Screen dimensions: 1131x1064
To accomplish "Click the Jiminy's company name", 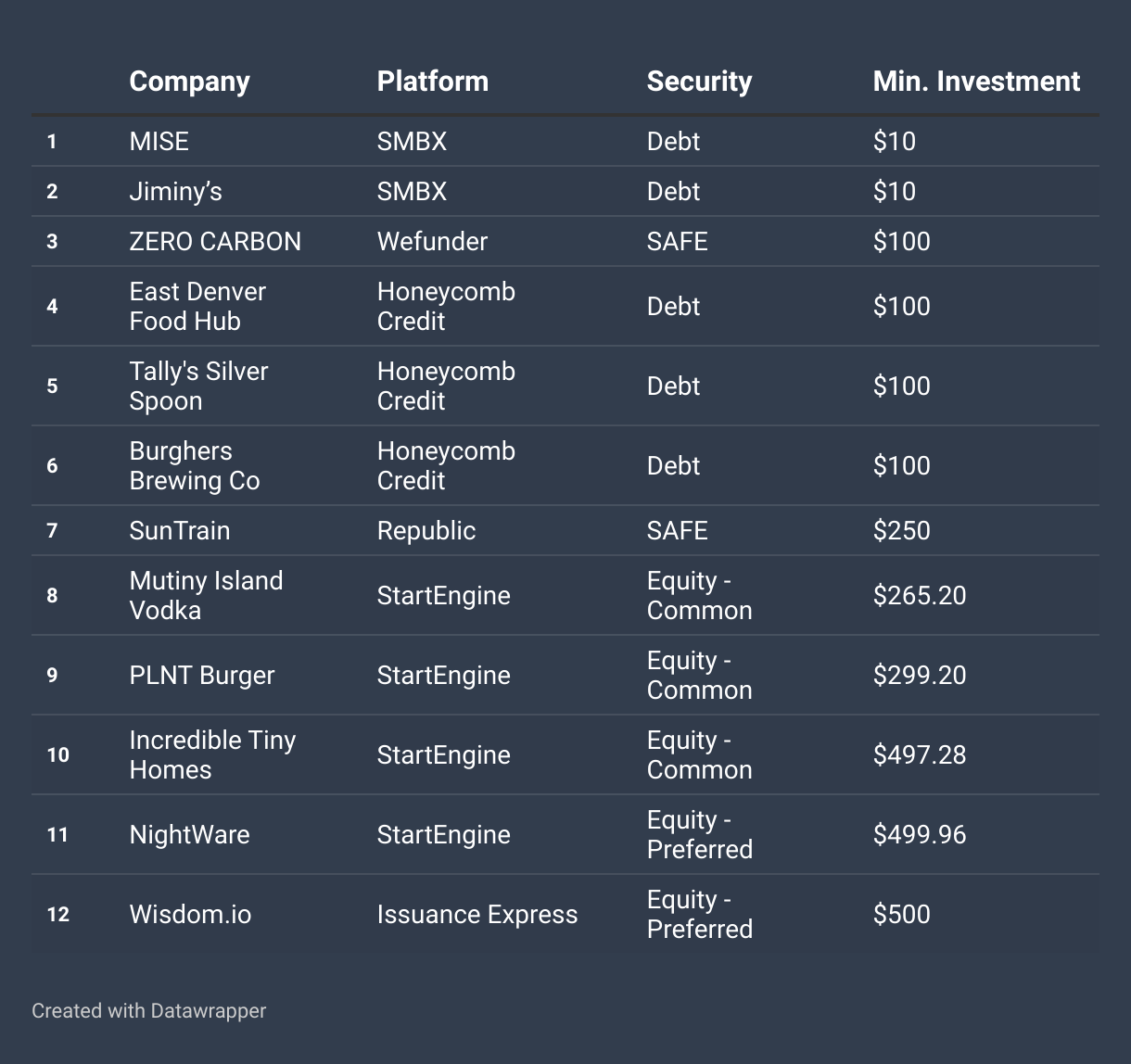I will [x=175, y=192].
